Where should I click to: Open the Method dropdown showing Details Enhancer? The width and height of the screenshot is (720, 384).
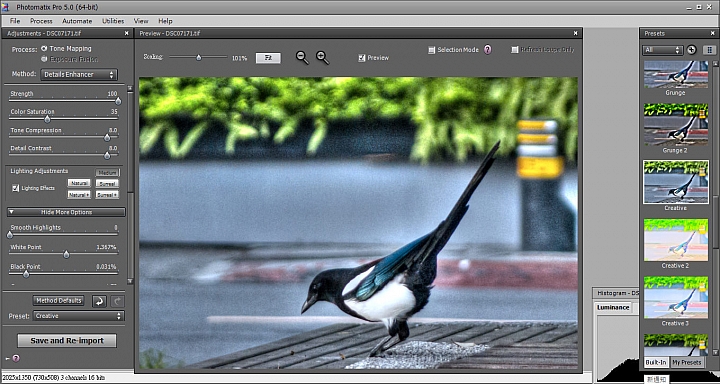79,74
